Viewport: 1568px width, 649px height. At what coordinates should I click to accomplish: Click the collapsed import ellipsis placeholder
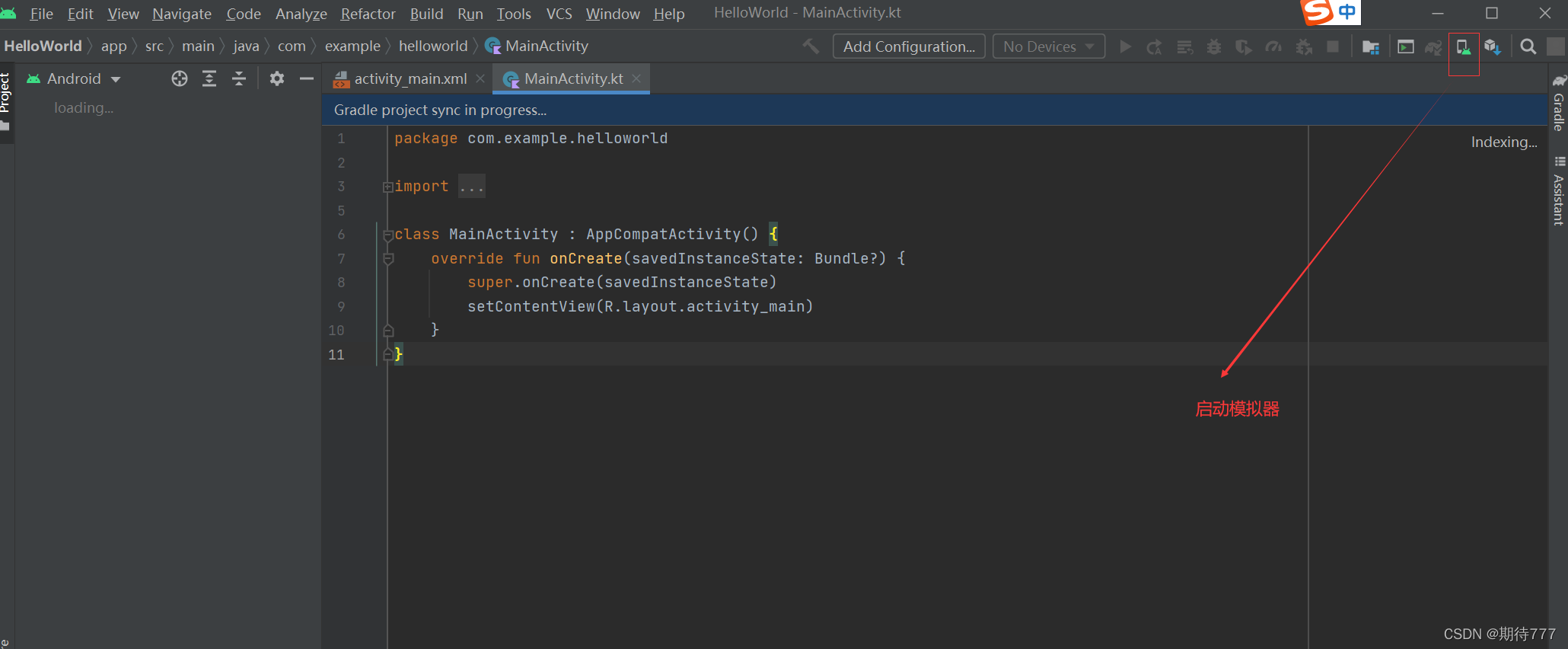(x=472, y=187)
